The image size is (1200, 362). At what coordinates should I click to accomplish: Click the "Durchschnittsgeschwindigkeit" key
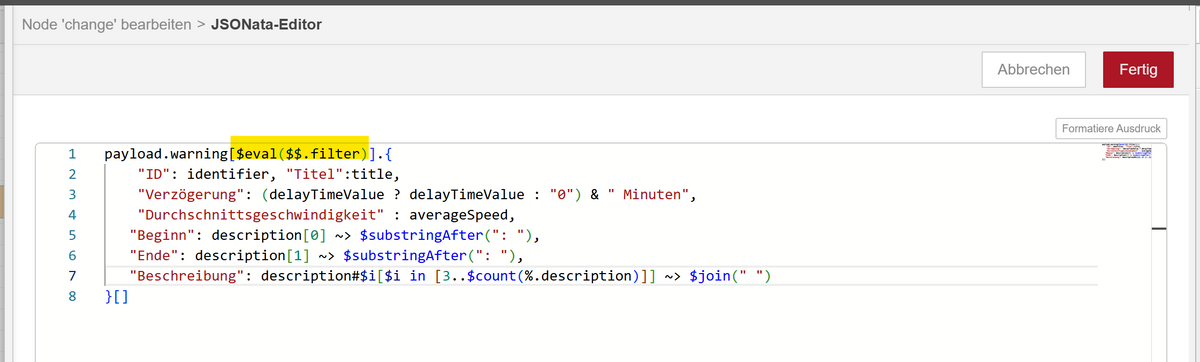point(261,215)
